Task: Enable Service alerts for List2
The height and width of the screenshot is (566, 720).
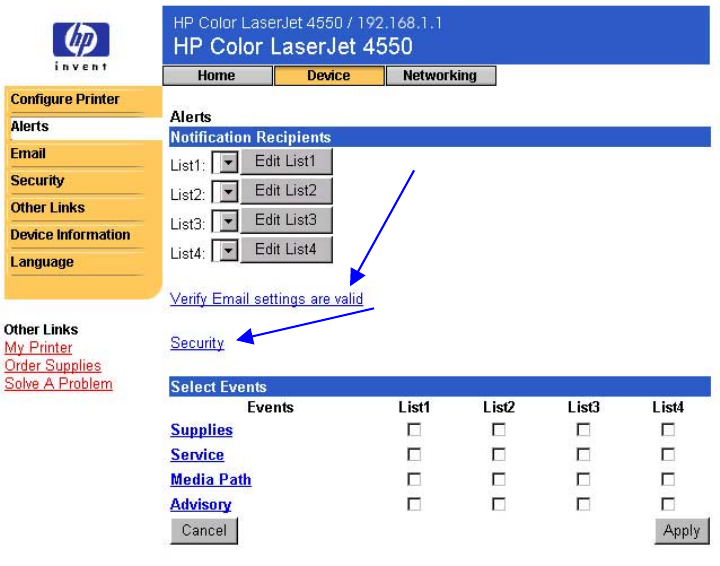Action: (x=499, y=454)
